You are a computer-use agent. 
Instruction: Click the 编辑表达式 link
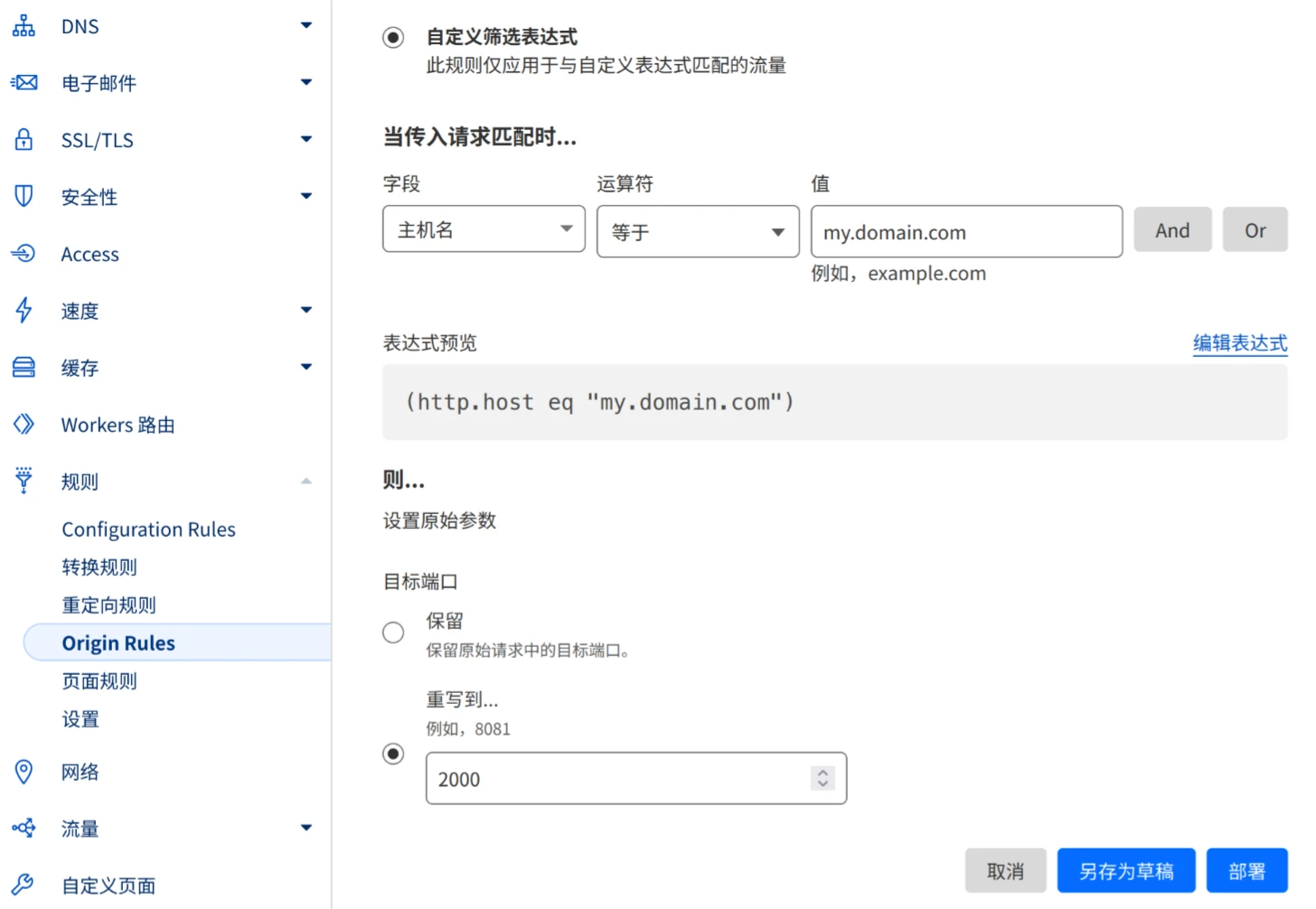[x=1239, y=343]
